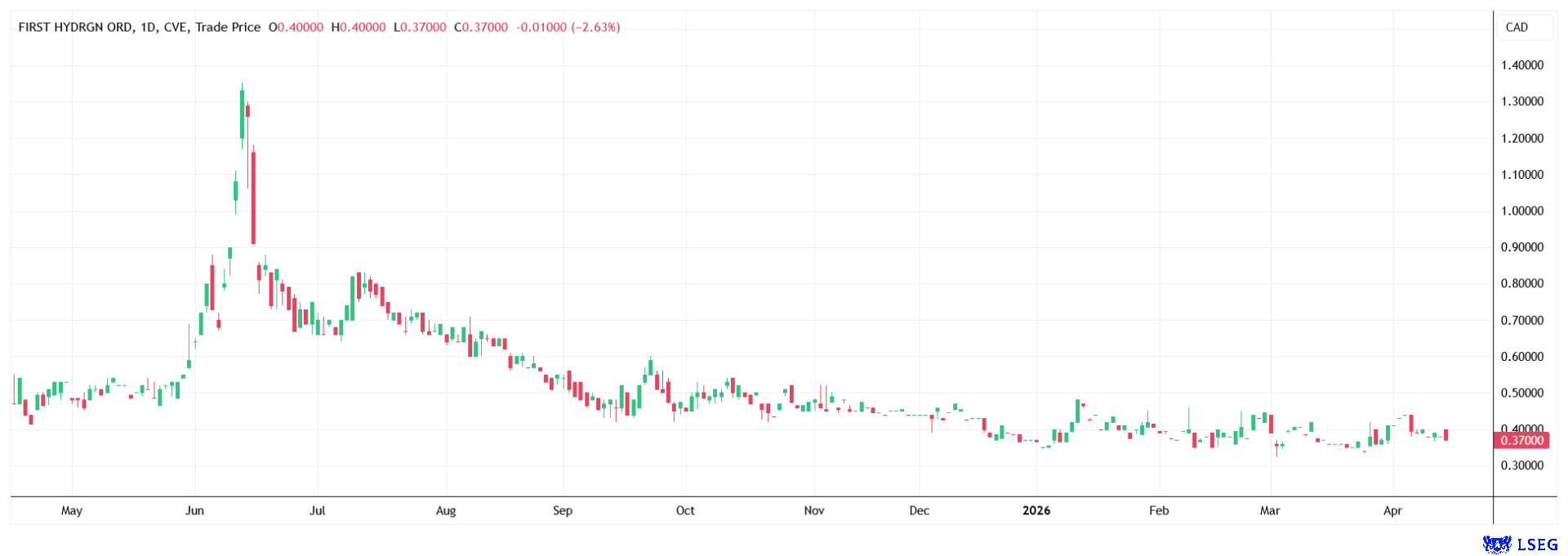Click the open price value O0.40000

pyautogui.click(x=296, y=27)
